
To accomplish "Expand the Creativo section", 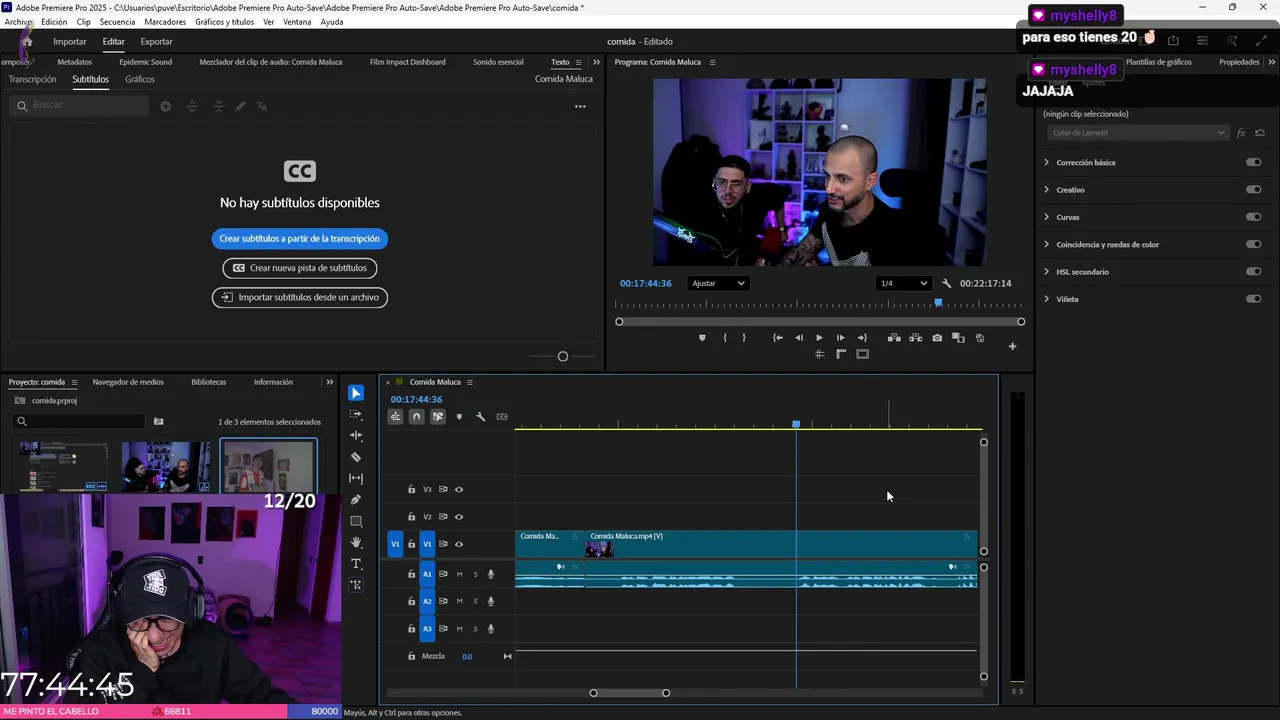I will tap(1047, 189).
